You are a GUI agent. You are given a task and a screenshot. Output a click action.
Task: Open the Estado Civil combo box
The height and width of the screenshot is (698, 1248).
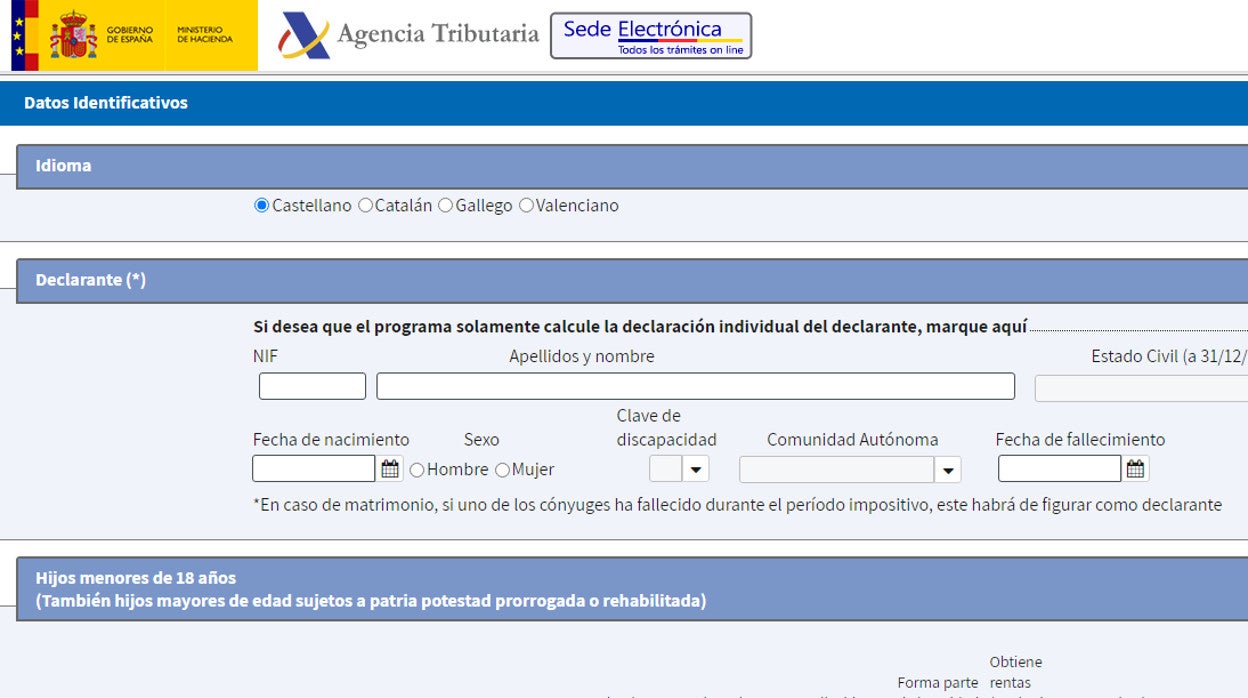point(1140,388)
